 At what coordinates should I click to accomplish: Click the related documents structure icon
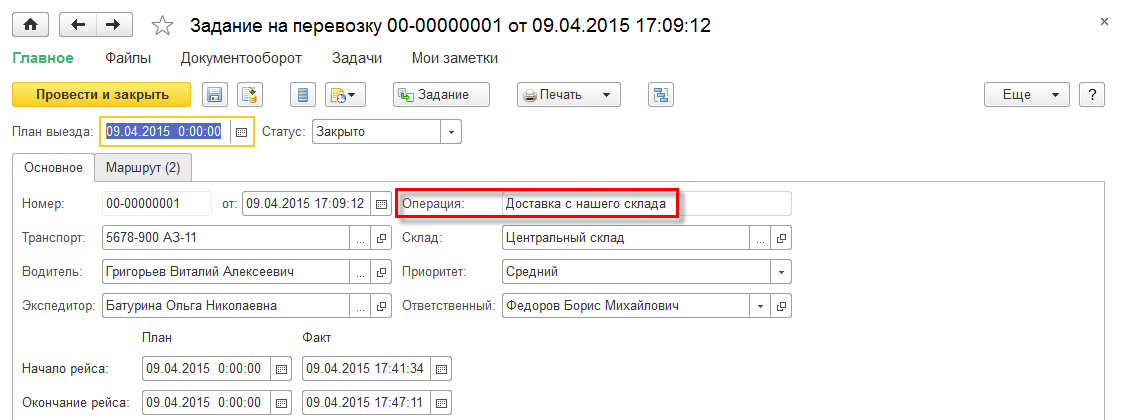(660, 95)
